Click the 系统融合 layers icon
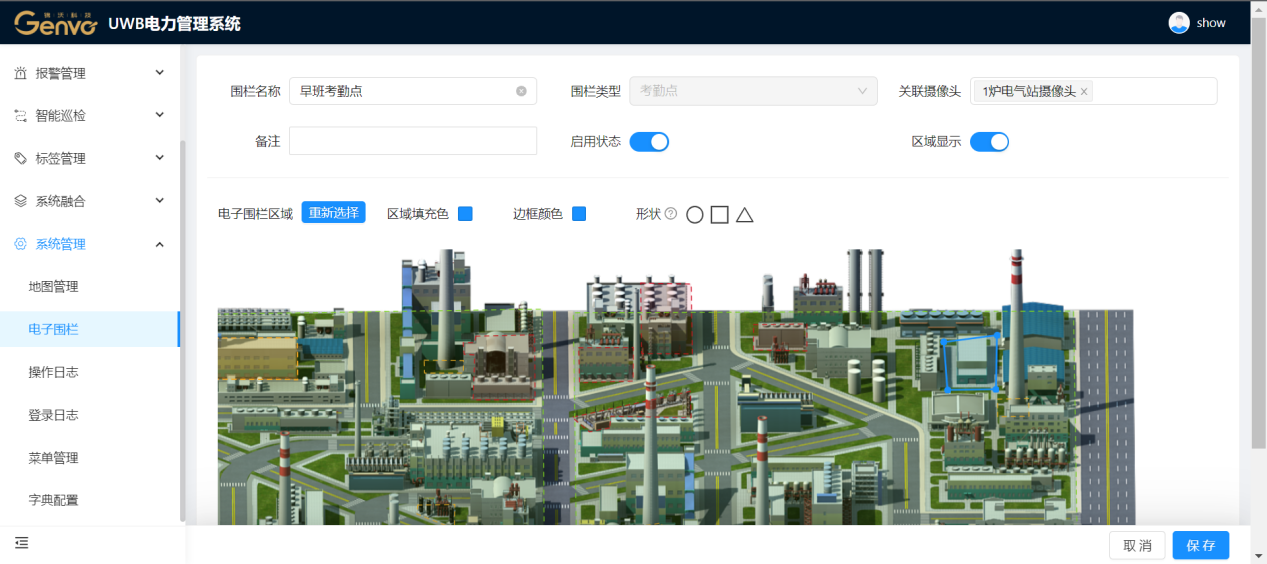 point(21,201)
